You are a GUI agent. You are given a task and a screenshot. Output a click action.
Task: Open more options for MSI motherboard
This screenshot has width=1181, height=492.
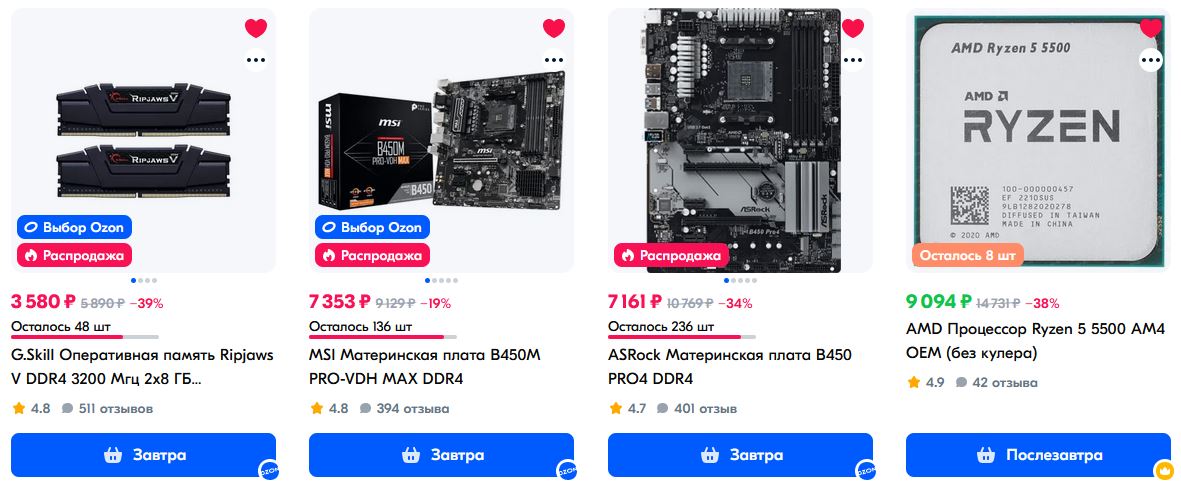[x=554, y=60]
